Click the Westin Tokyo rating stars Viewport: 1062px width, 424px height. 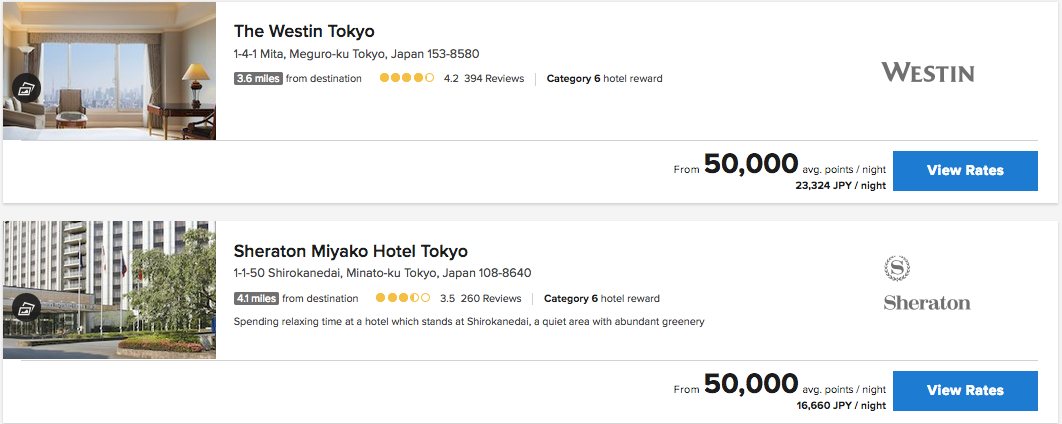click(x=406, y=78)
